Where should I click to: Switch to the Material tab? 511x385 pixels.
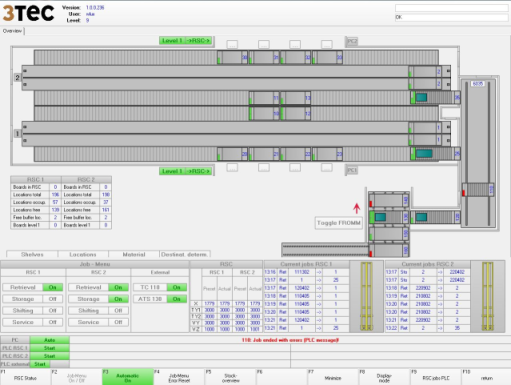[x=134, y=254]
